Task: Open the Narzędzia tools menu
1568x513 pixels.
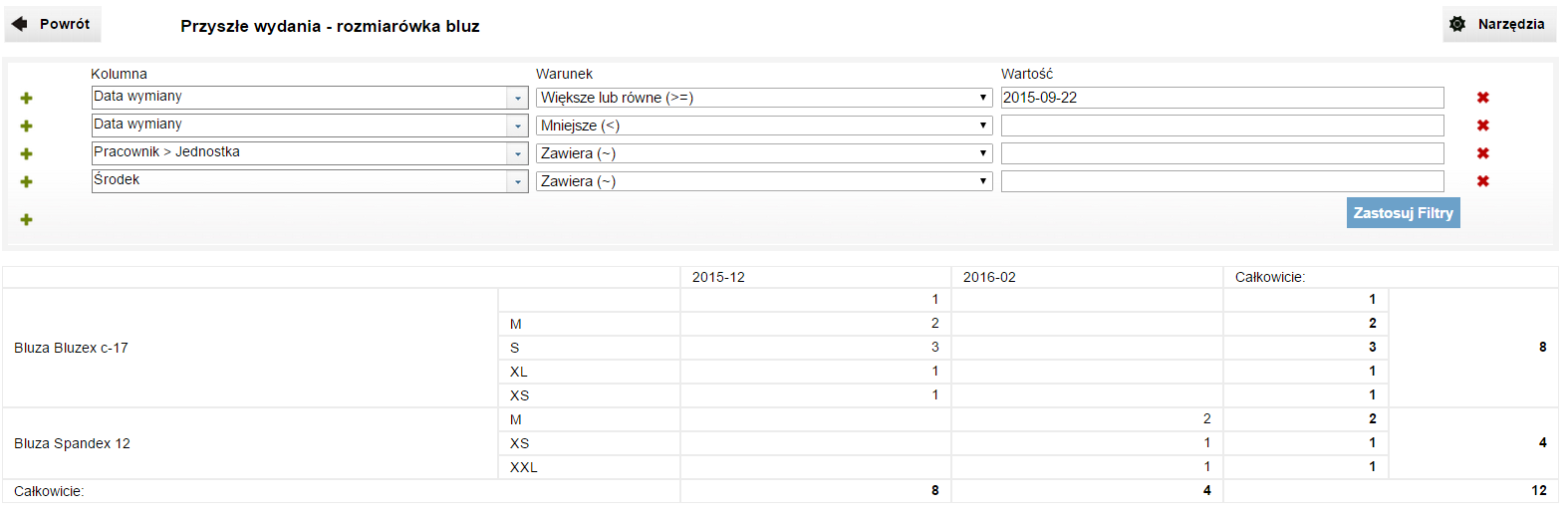Action: click(1498, 24)
